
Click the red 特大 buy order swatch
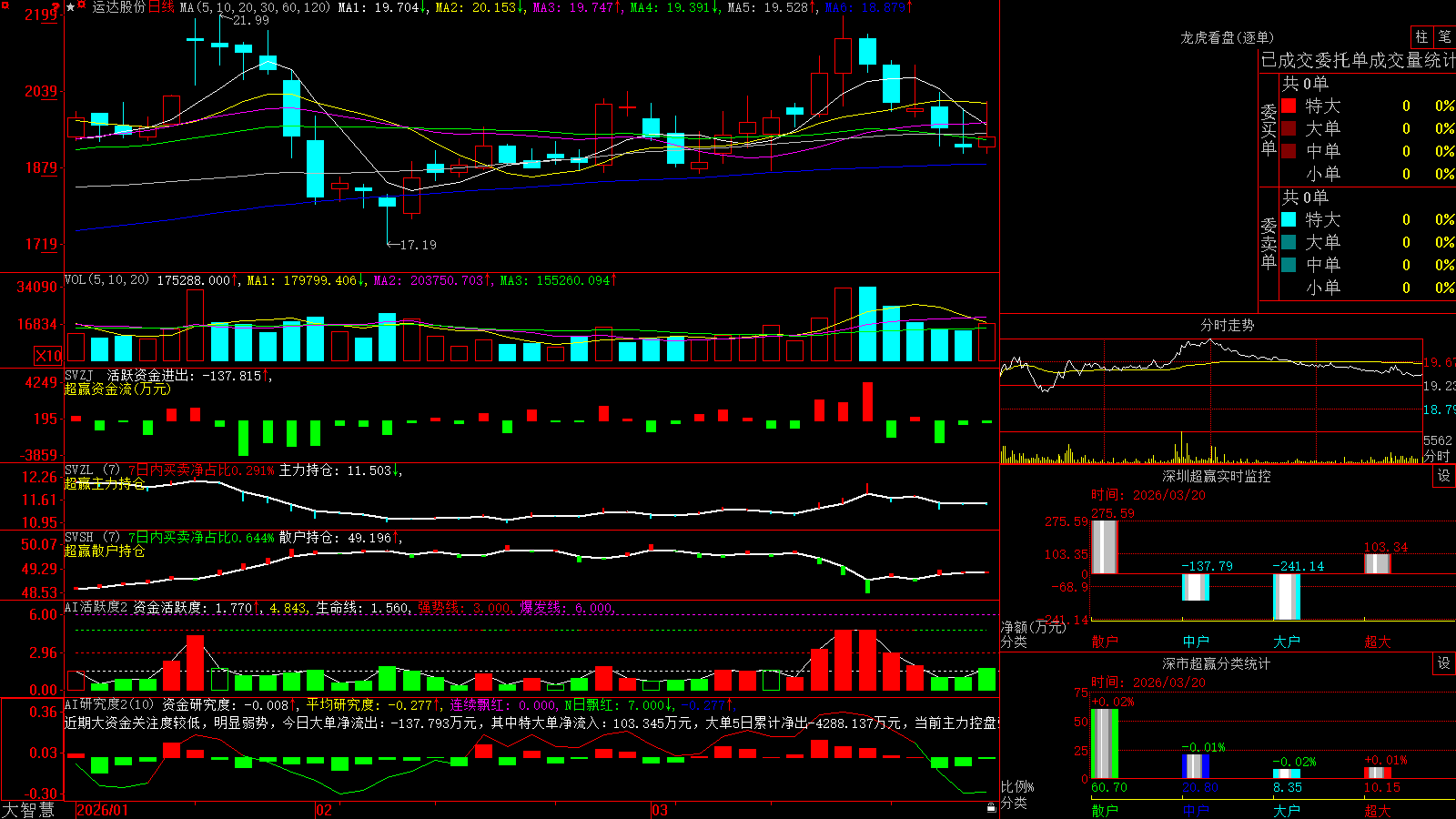[x=1289, y=106]
